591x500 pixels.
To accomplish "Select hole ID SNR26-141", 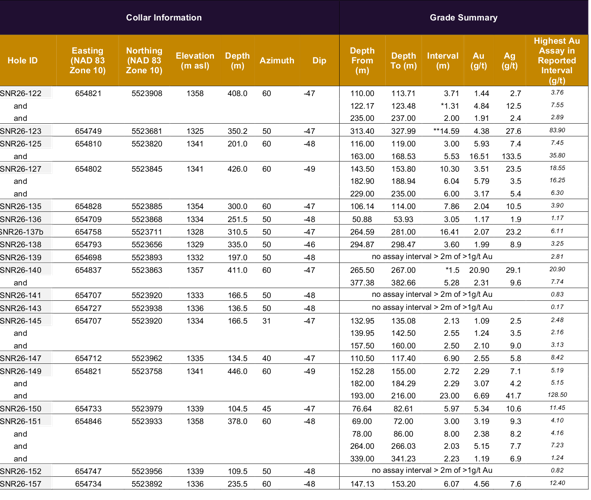I will pos(21,295).
